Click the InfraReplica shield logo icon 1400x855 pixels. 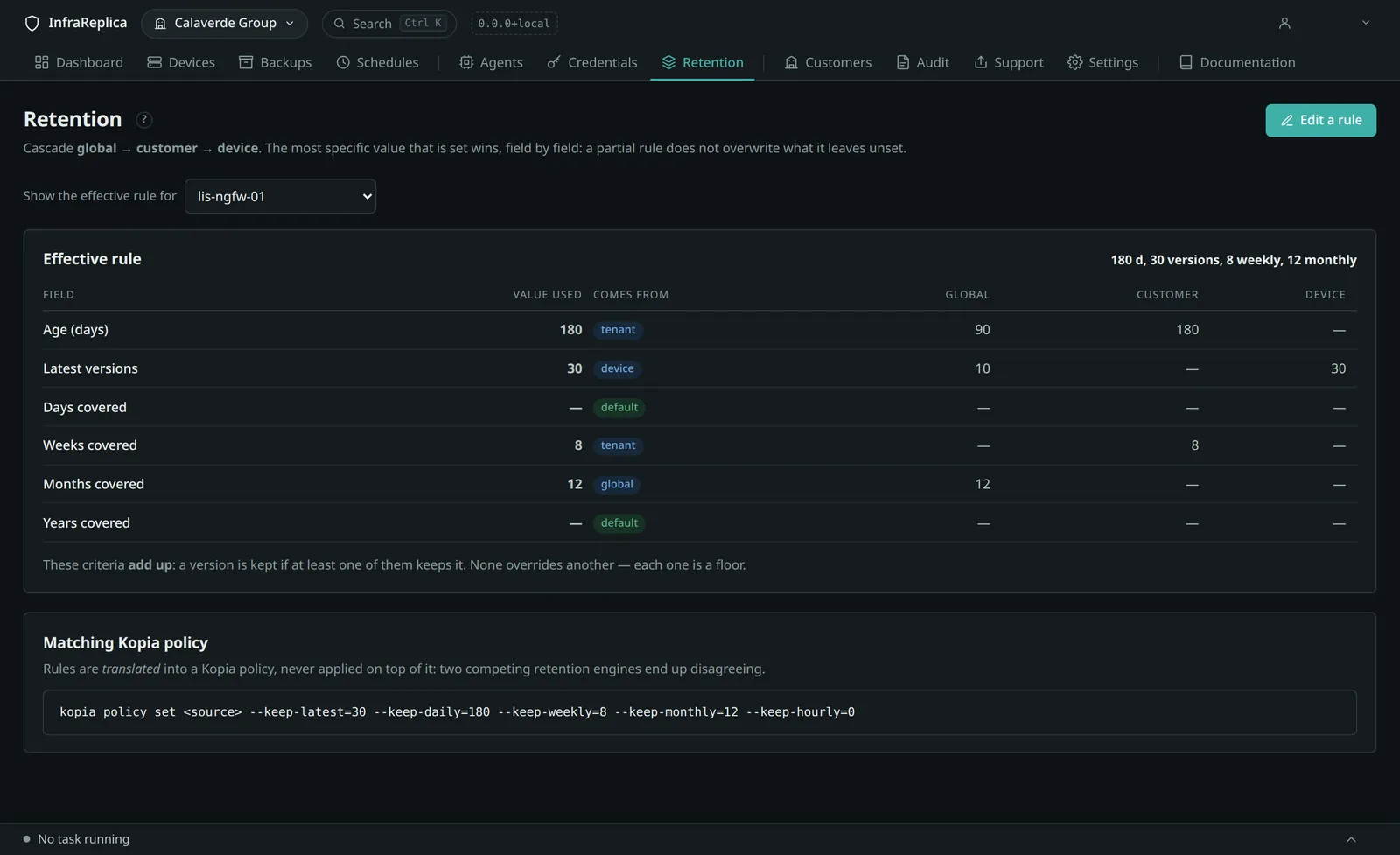point(32,24)
